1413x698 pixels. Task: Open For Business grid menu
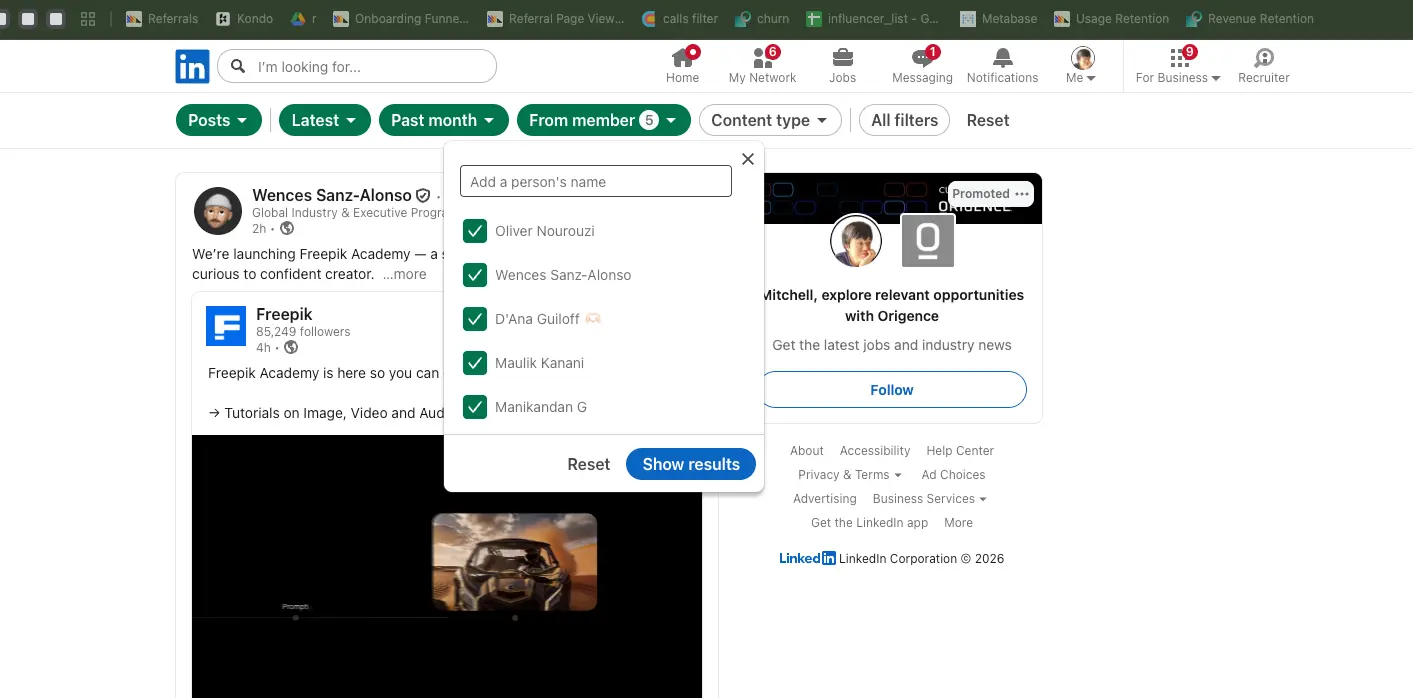click(1178, 66)
